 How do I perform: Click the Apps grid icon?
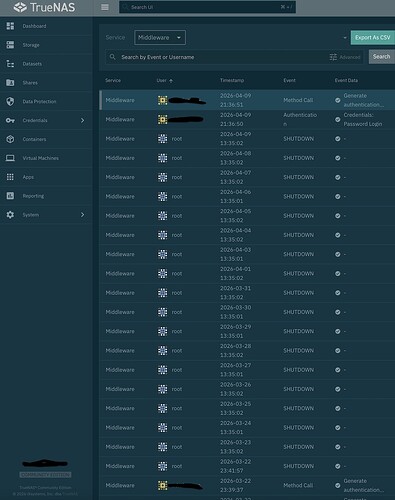pos(10,177)
